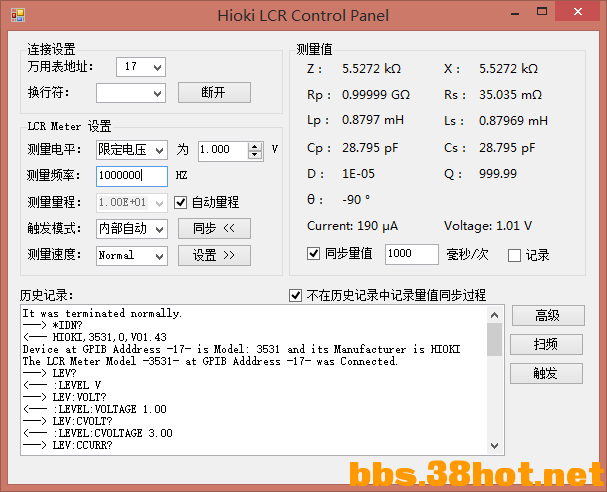Enable the 记录 record checkbox

point(514,255)
